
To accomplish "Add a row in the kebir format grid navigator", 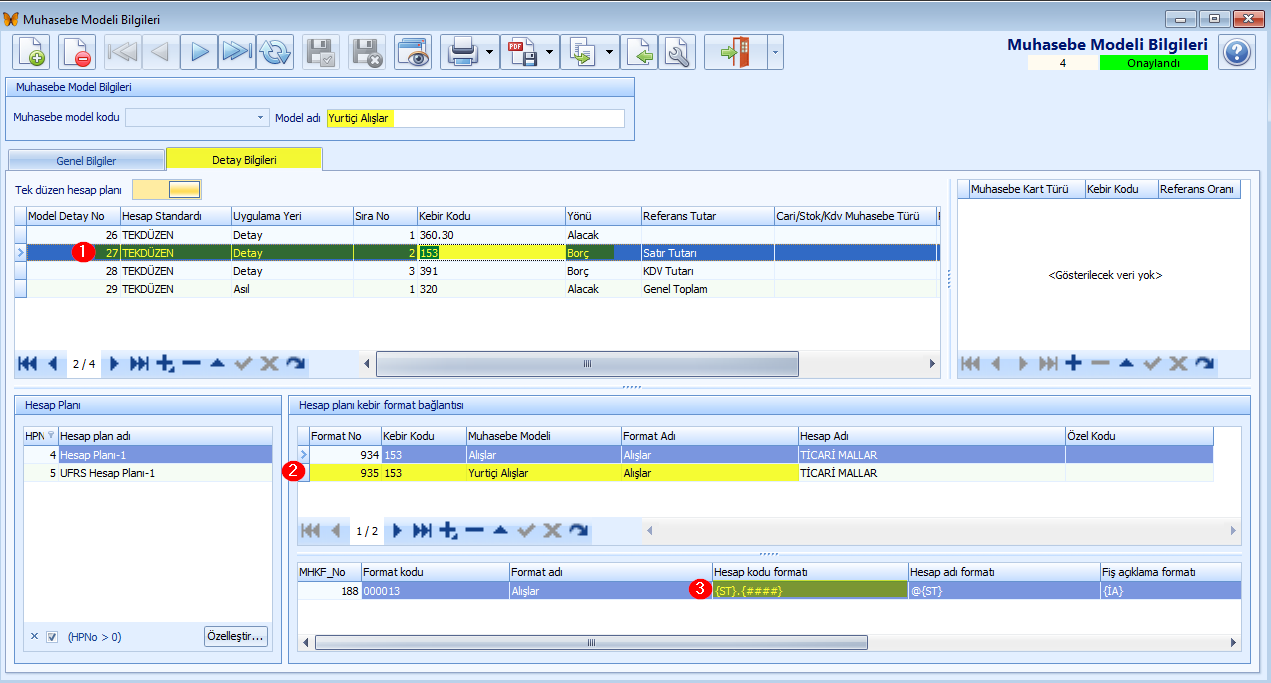I will [x=448, y=530].
